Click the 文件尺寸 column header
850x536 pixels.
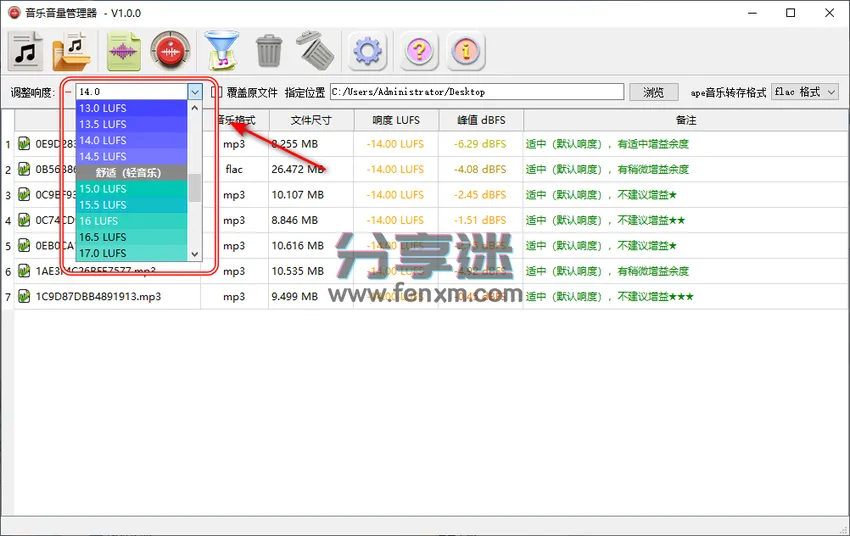tap(311, 120)
